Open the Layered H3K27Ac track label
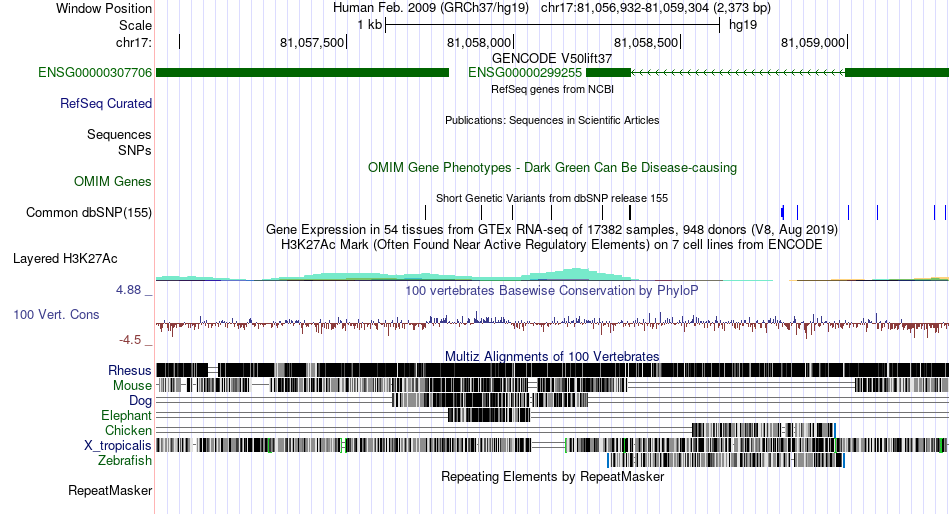 pos(65,259)
